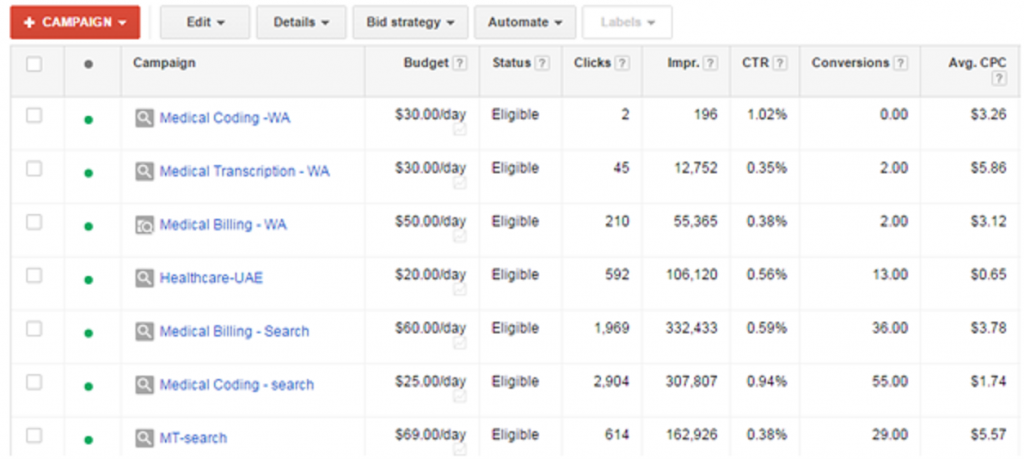Tick the checkbox for Medical Coding - search
Viewport: 1024px width, 459px height.
pyautogui.click(x=34, y=382)
